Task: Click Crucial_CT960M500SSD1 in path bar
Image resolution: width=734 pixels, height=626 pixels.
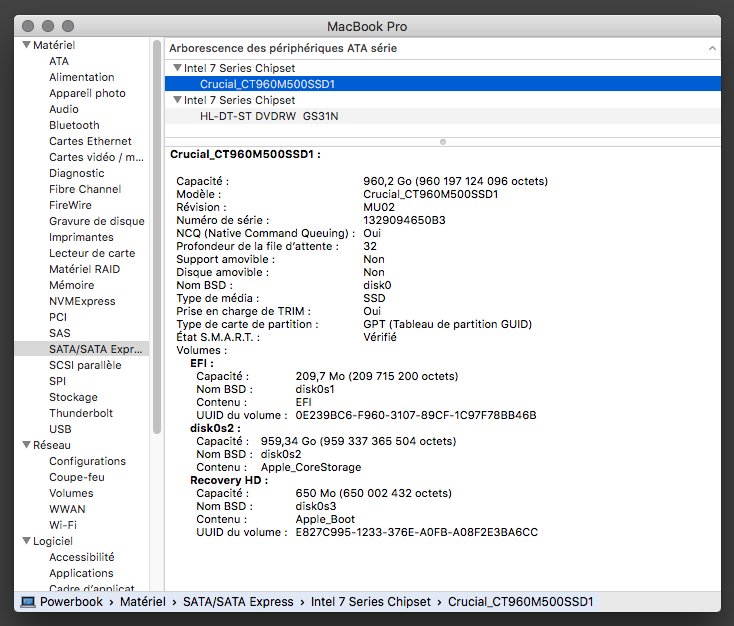Action: coord(521,602)
